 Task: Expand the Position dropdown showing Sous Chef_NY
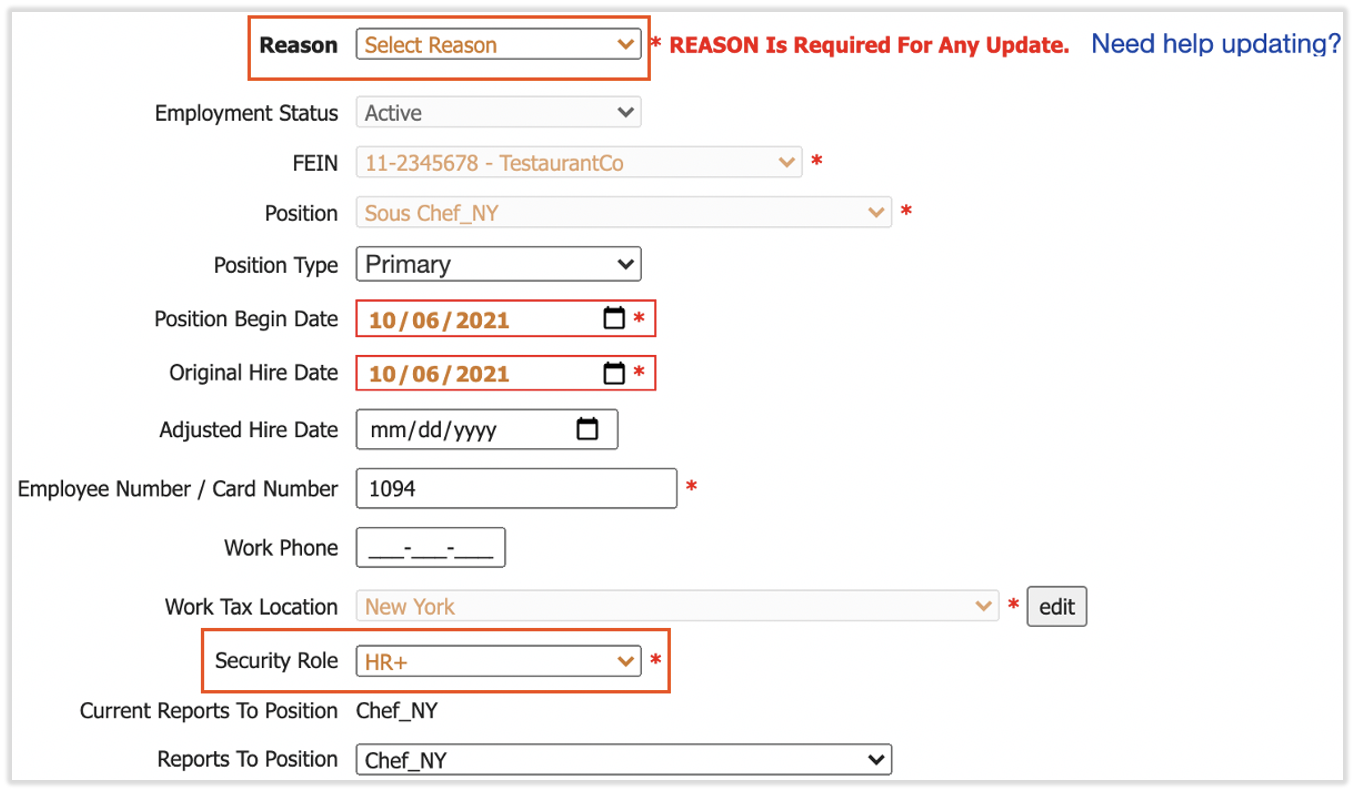tap(623, 213)
